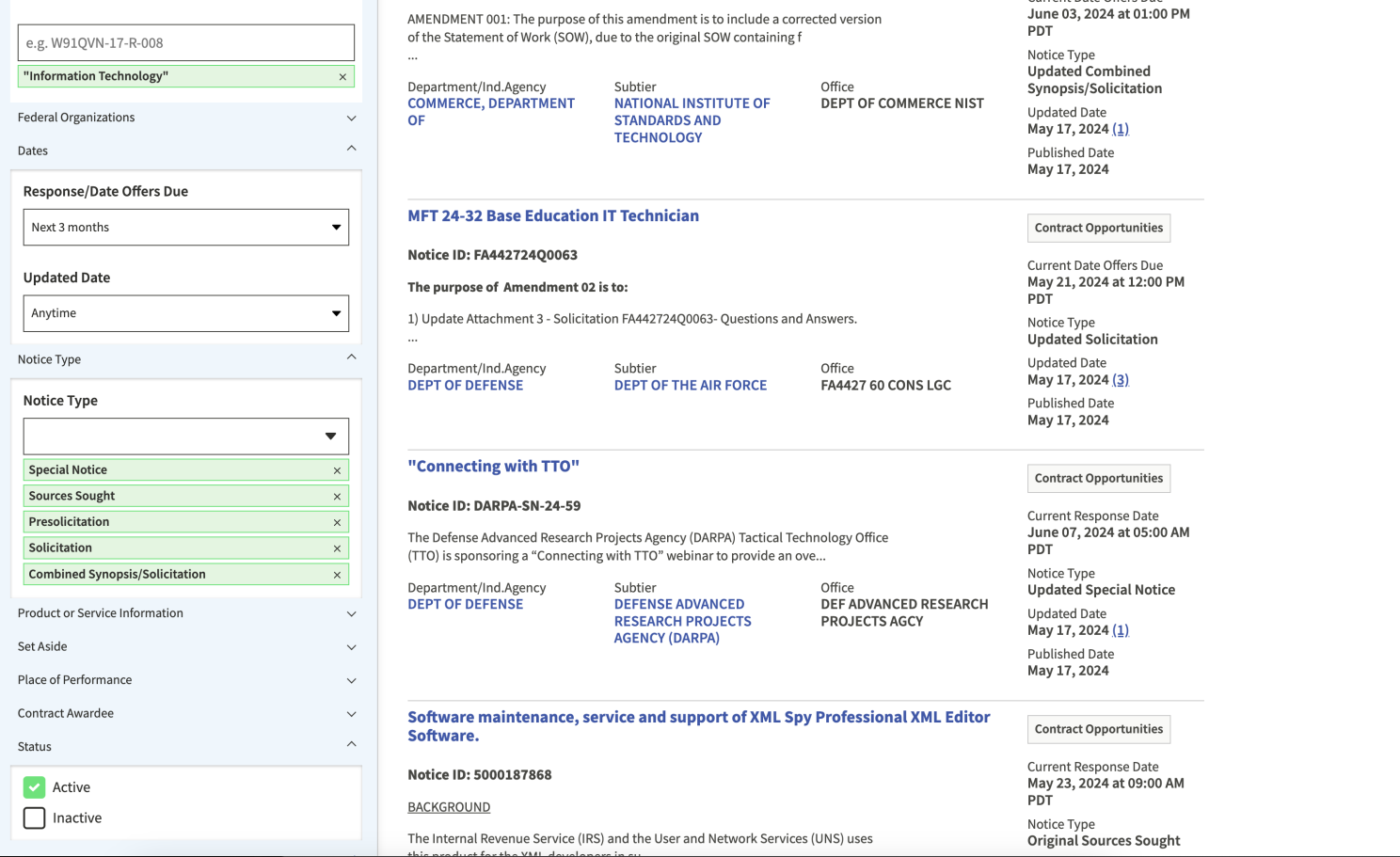
Task: Expand the Contract Awardee filter section
Action: [186, 714]
